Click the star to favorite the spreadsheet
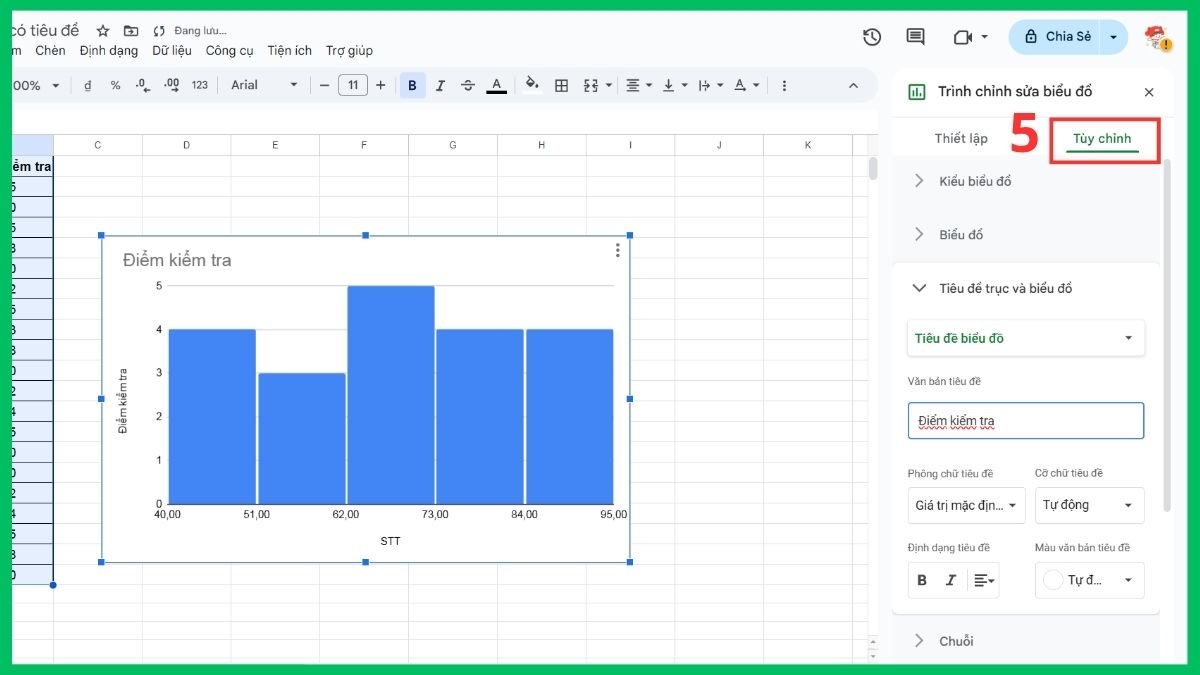 (103, 30)
